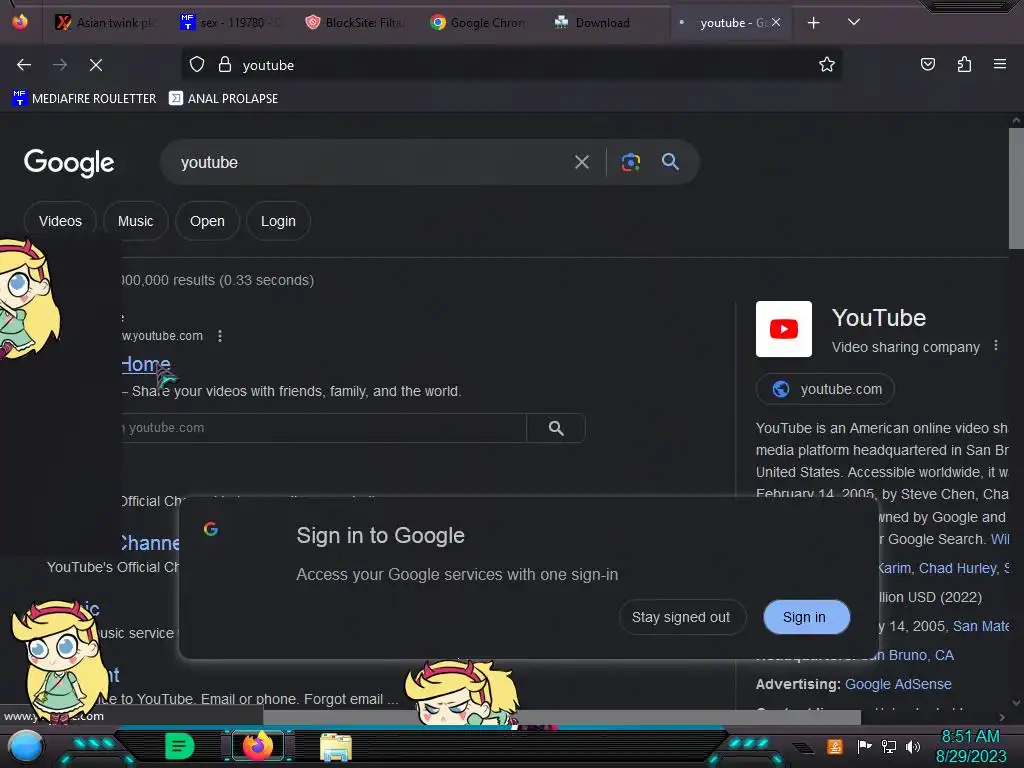This screenshot has height=768, width=1024.
Task: Open Action Center flag tray icon
Action: [864, 746]
